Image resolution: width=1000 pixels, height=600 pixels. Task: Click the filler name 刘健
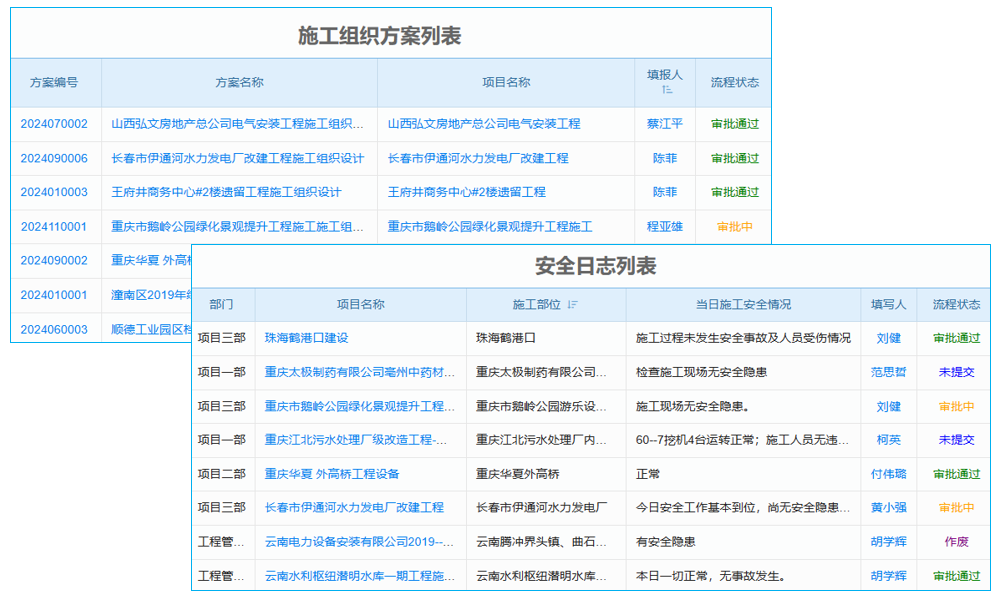pos(888,338)
